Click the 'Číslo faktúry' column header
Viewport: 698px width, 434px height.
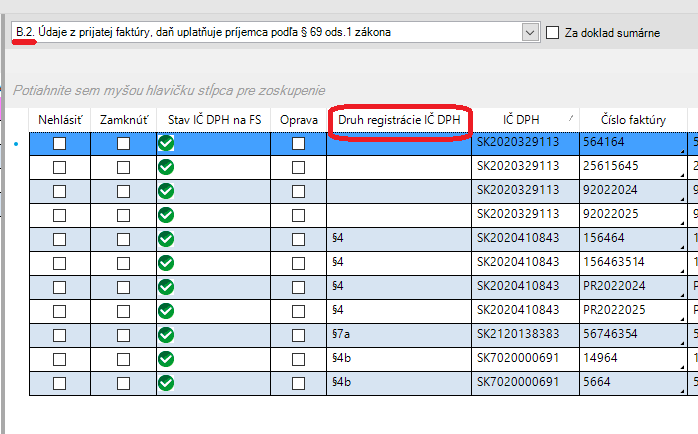(x=633, y=120)
